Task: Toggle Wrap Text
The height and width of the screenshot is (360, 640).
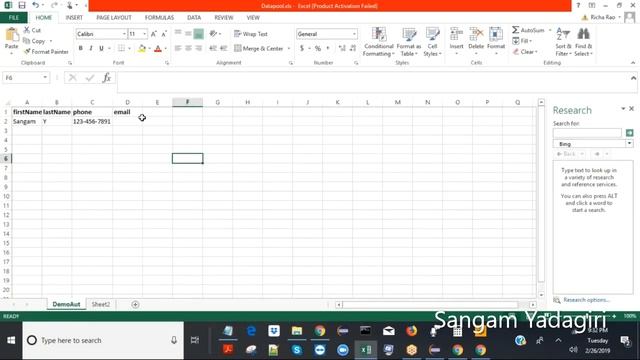Action: pyautogui.click(x=251, y=34)
